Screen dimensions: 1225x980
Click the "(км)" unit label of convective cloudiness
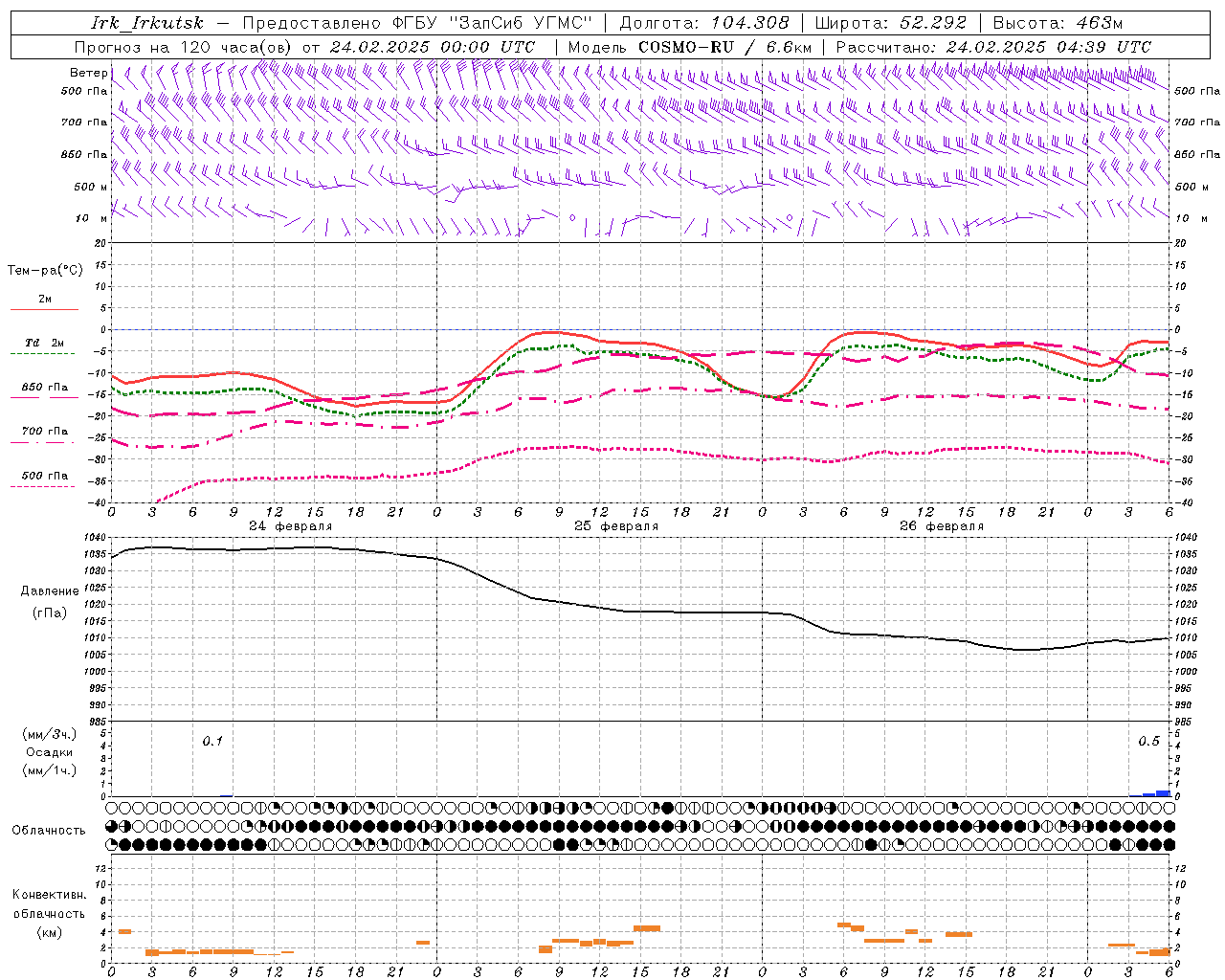pyautogui.click(x=49, y=933)
